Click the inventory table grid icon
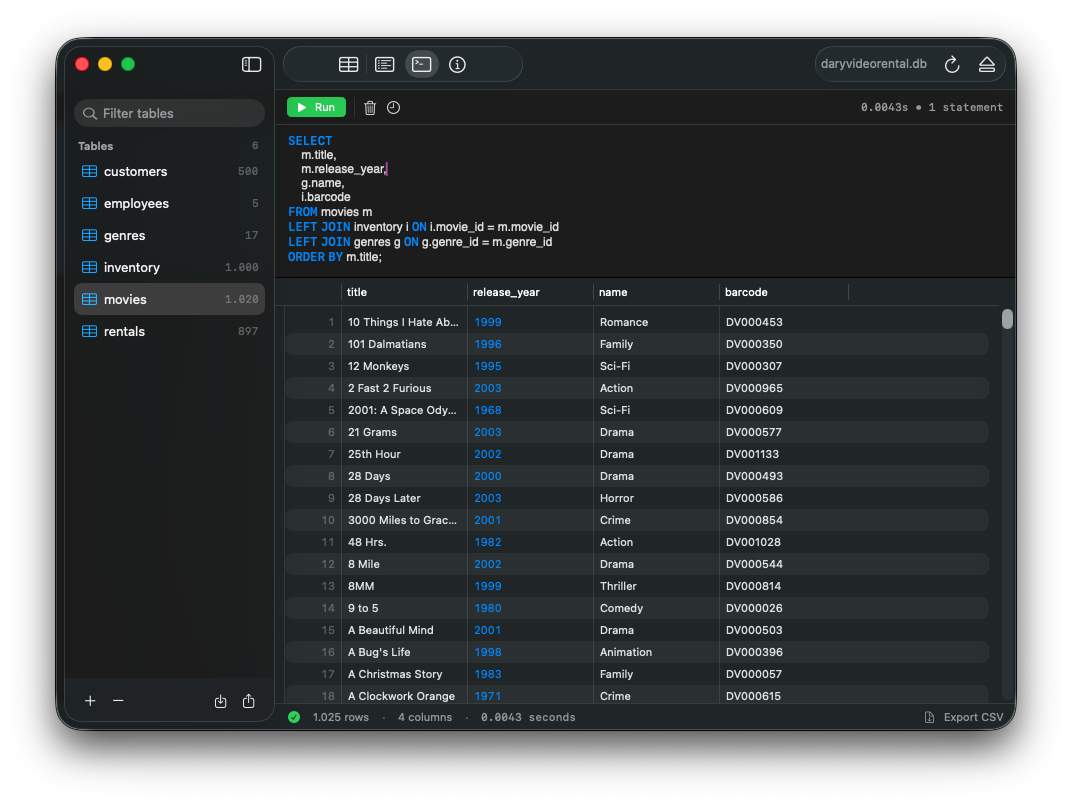Viewport: 1072px width, 804px height. (x=90, y=267)
